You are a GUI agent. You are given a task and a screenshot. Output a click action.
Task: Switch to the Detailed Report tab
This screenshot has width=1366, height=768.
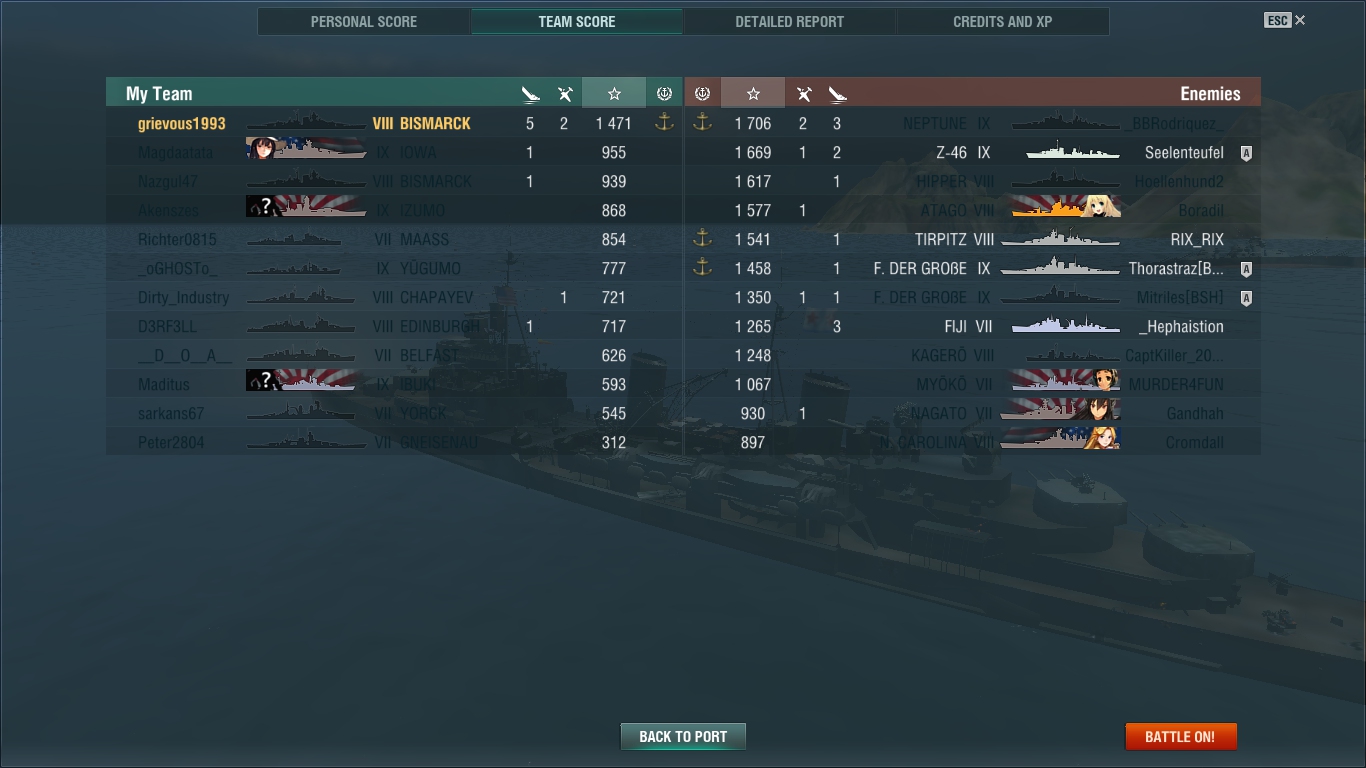tap(790, 21)
